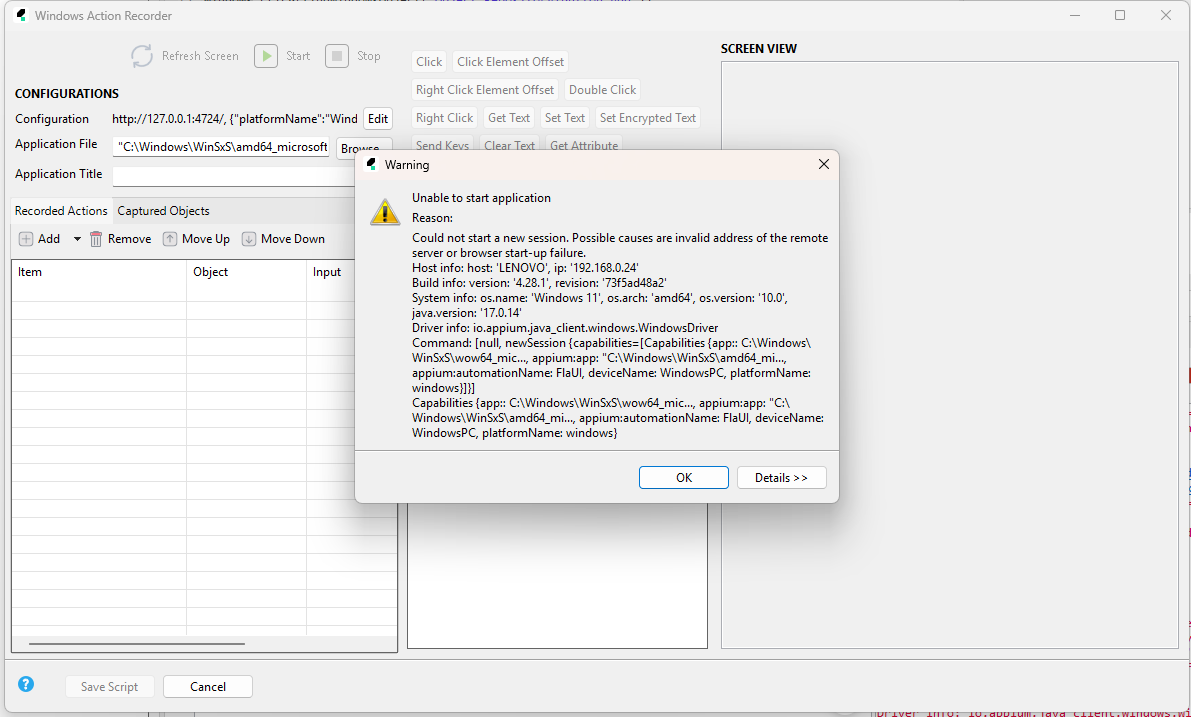Image resolution: width=1191 pixels, height=717 pixels.
Task: Click the Add plus icon above the actions table
Action: coord(25,238)
